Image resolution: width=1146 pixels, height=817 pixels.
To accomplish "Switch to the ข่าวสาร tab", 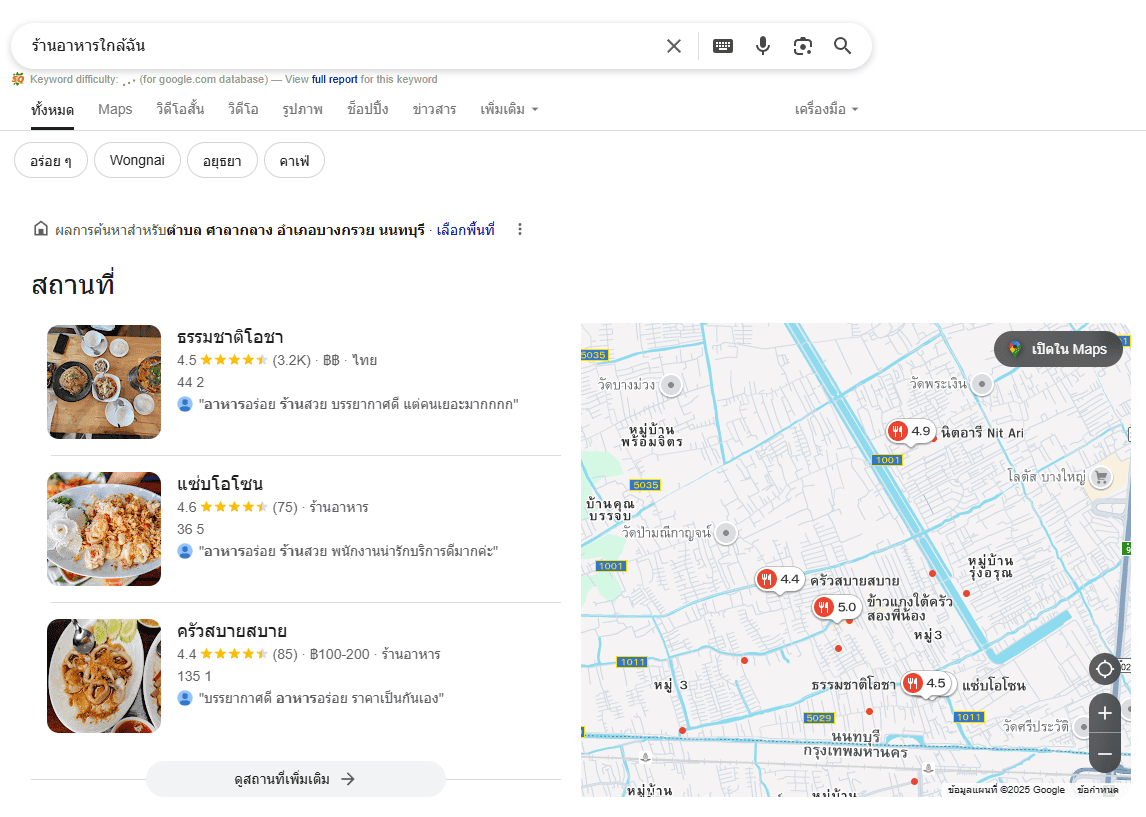I will click(x=434, y=109).
